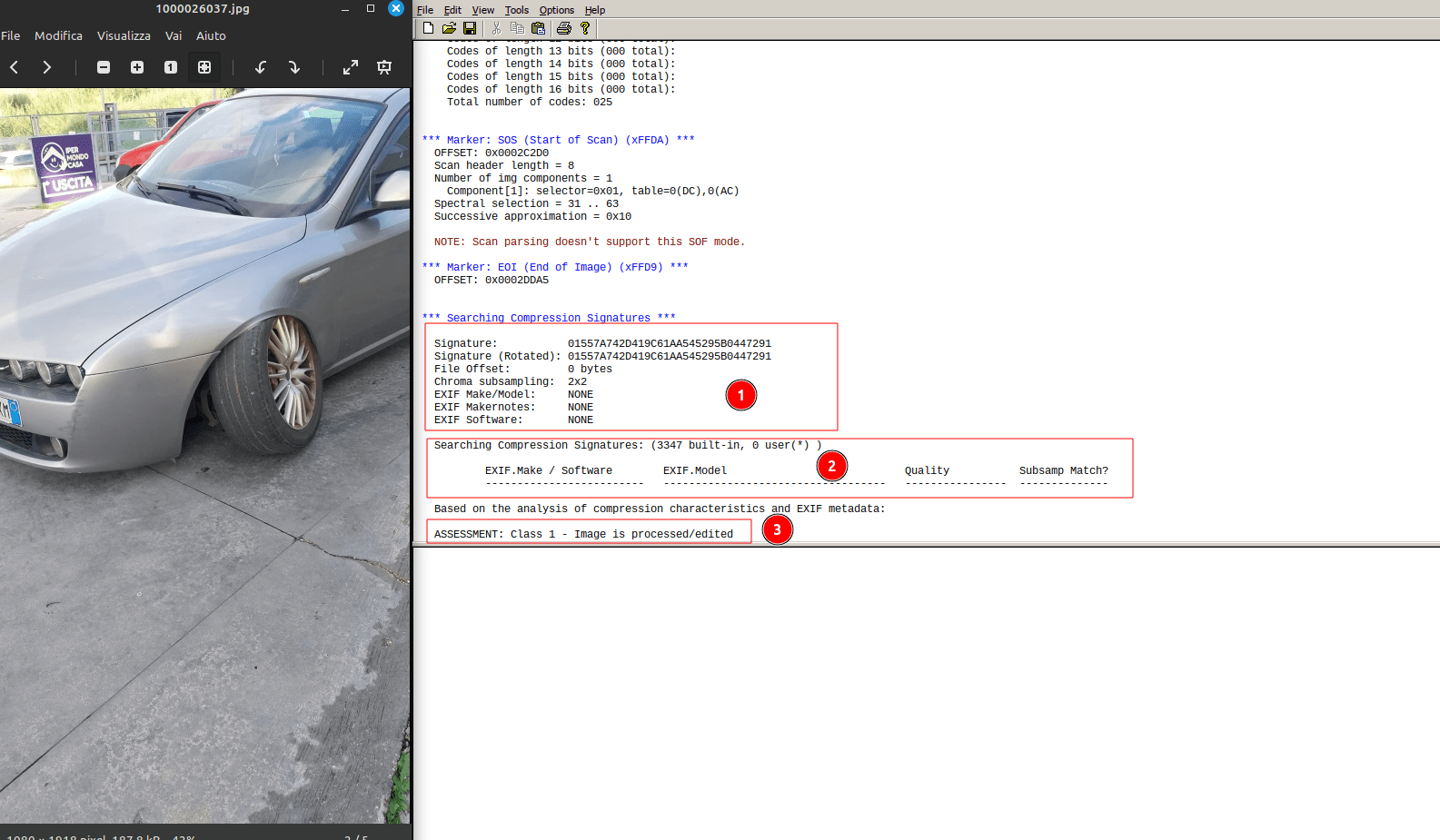Switch image viewer to fullscreen

click(x=351, y=67)
